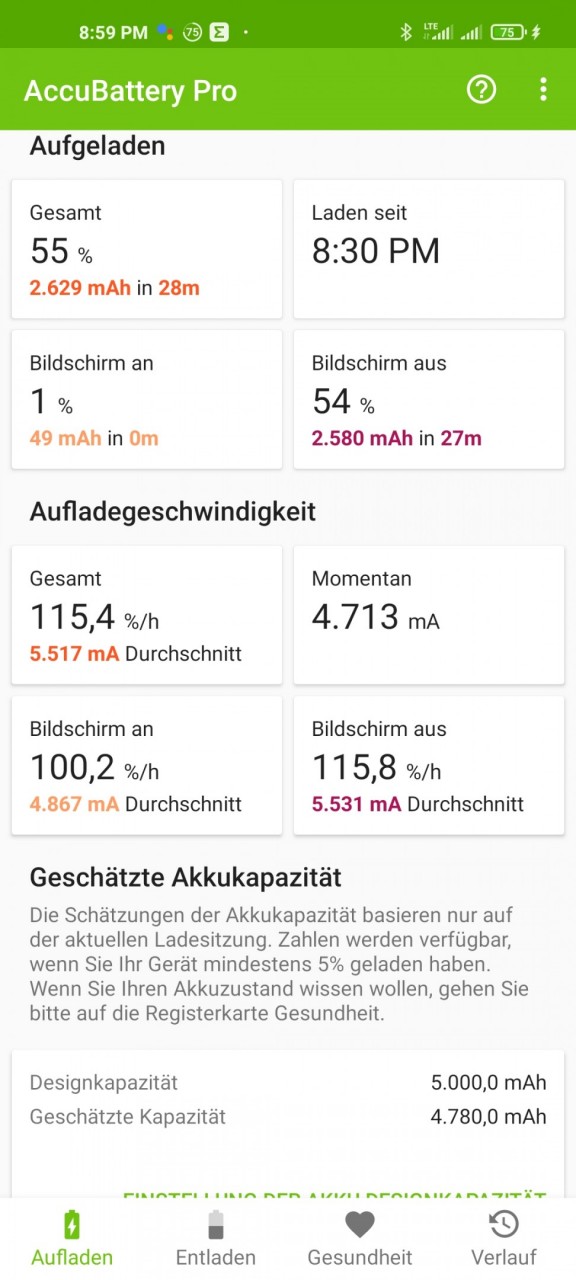The image size is (576, 1280).
Task: Select the Gesamt 55 % charged card
Action: 147,249
